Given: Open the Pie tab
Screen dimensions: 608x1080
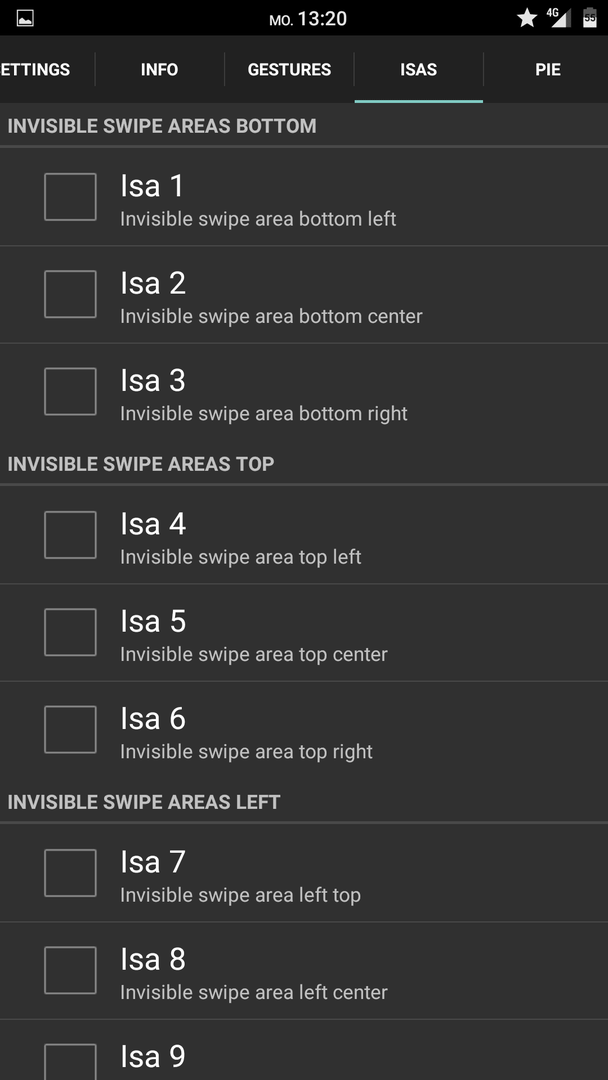Looking at the screenshot, I should [x=547, y=70].
